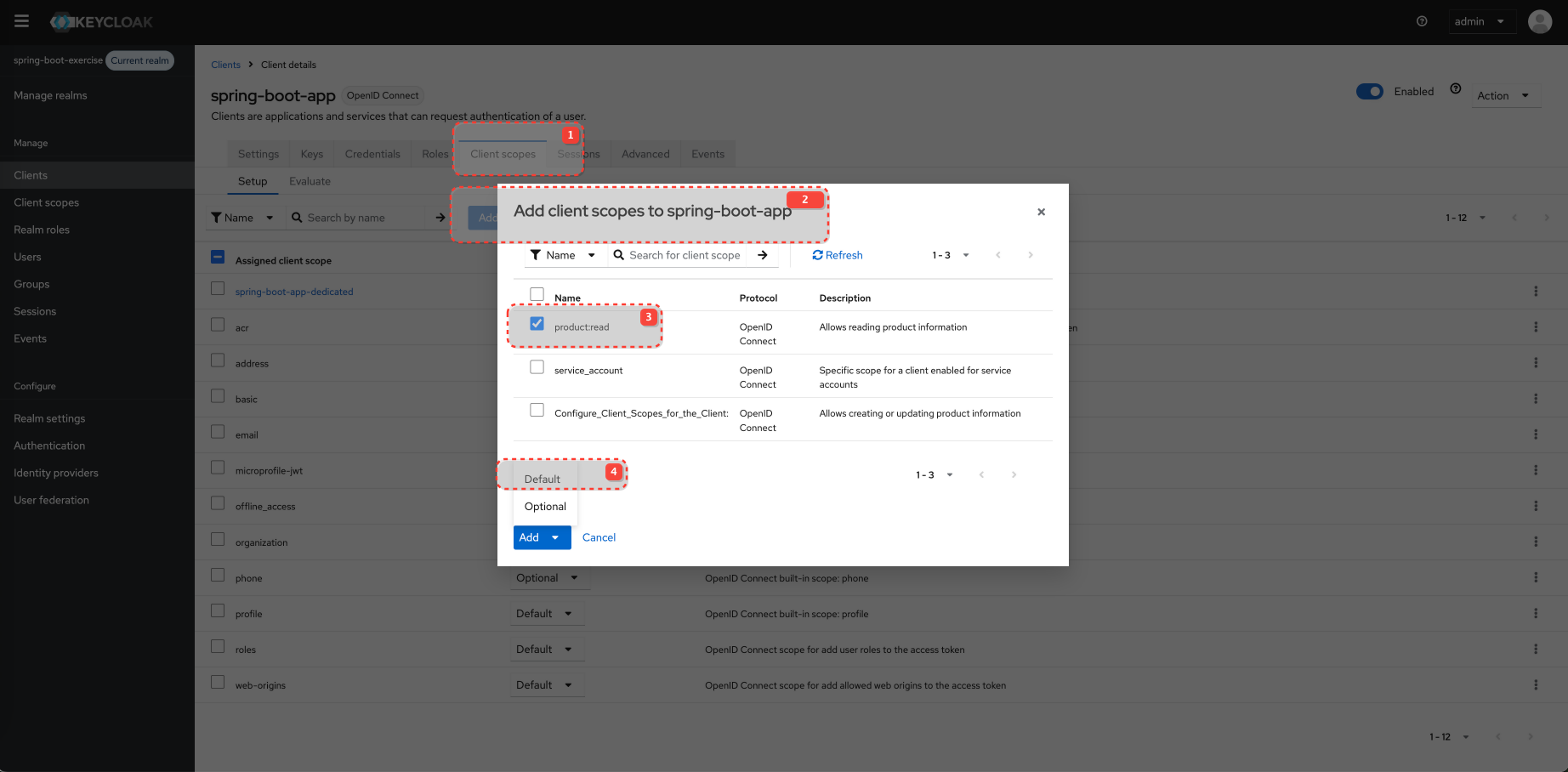The image size is (1568, 772).
Task: Click the next page chevron in modal
Action: [x=1030, y=255]
